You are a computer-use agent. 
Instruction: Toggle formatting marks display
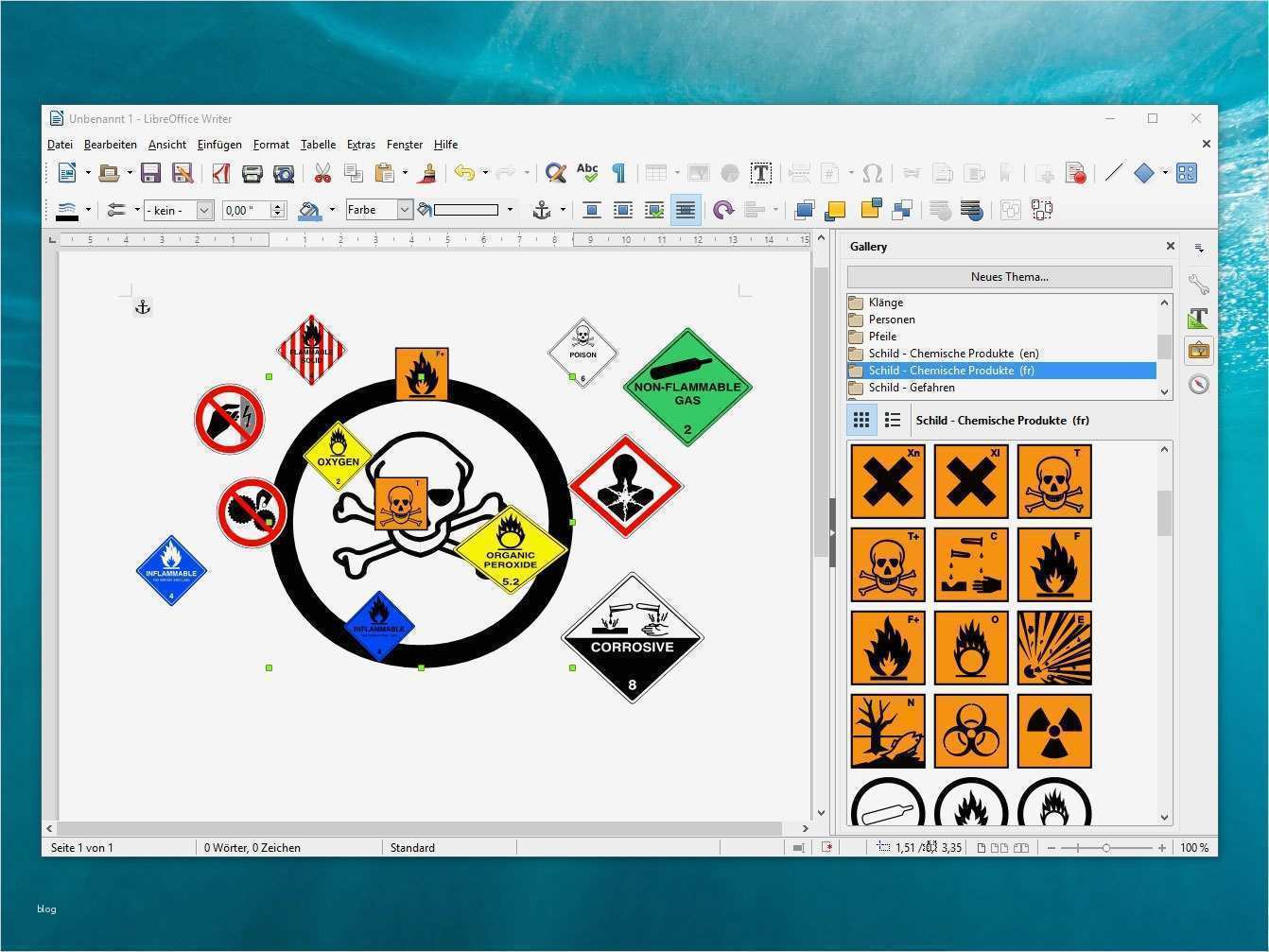(x=619, y=173)
